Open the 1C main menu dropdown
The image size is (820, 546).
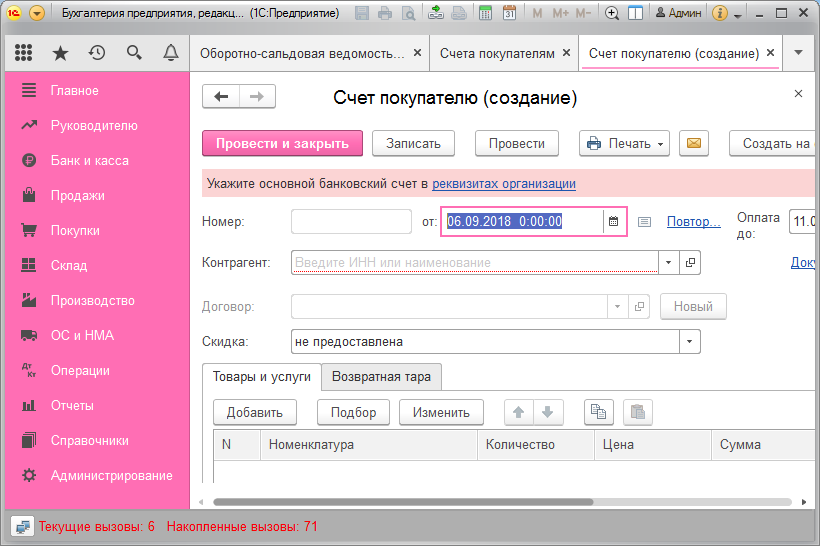(x=37, y=13)
